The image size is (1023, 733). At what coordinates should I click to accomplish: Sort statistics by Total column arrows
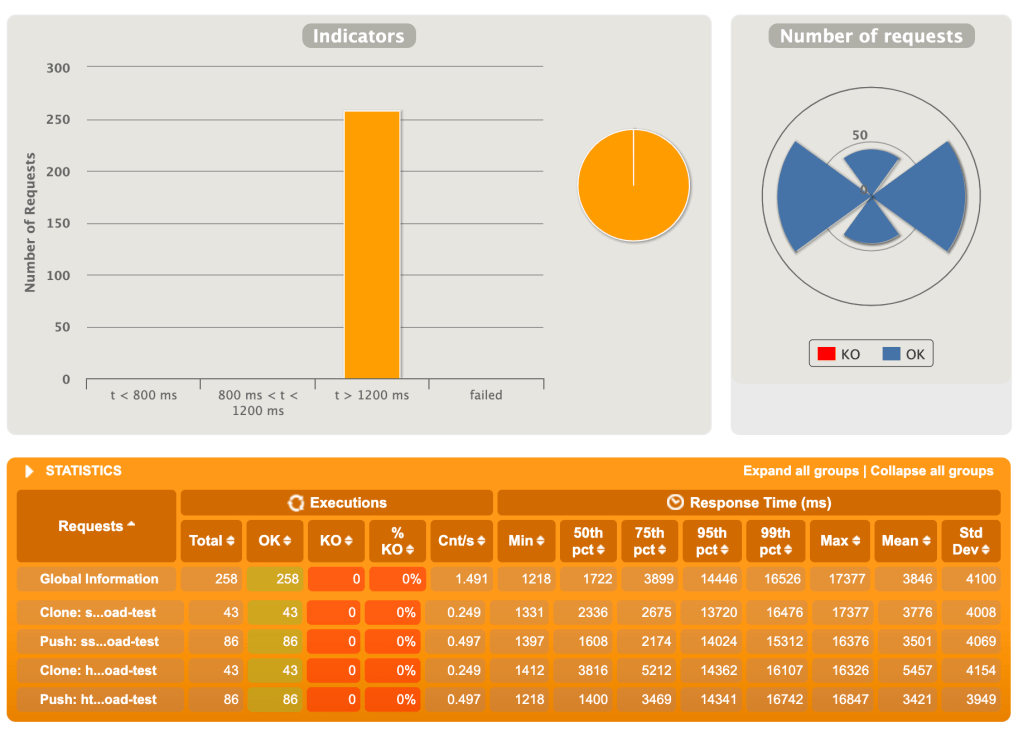(x=230, y=541)
